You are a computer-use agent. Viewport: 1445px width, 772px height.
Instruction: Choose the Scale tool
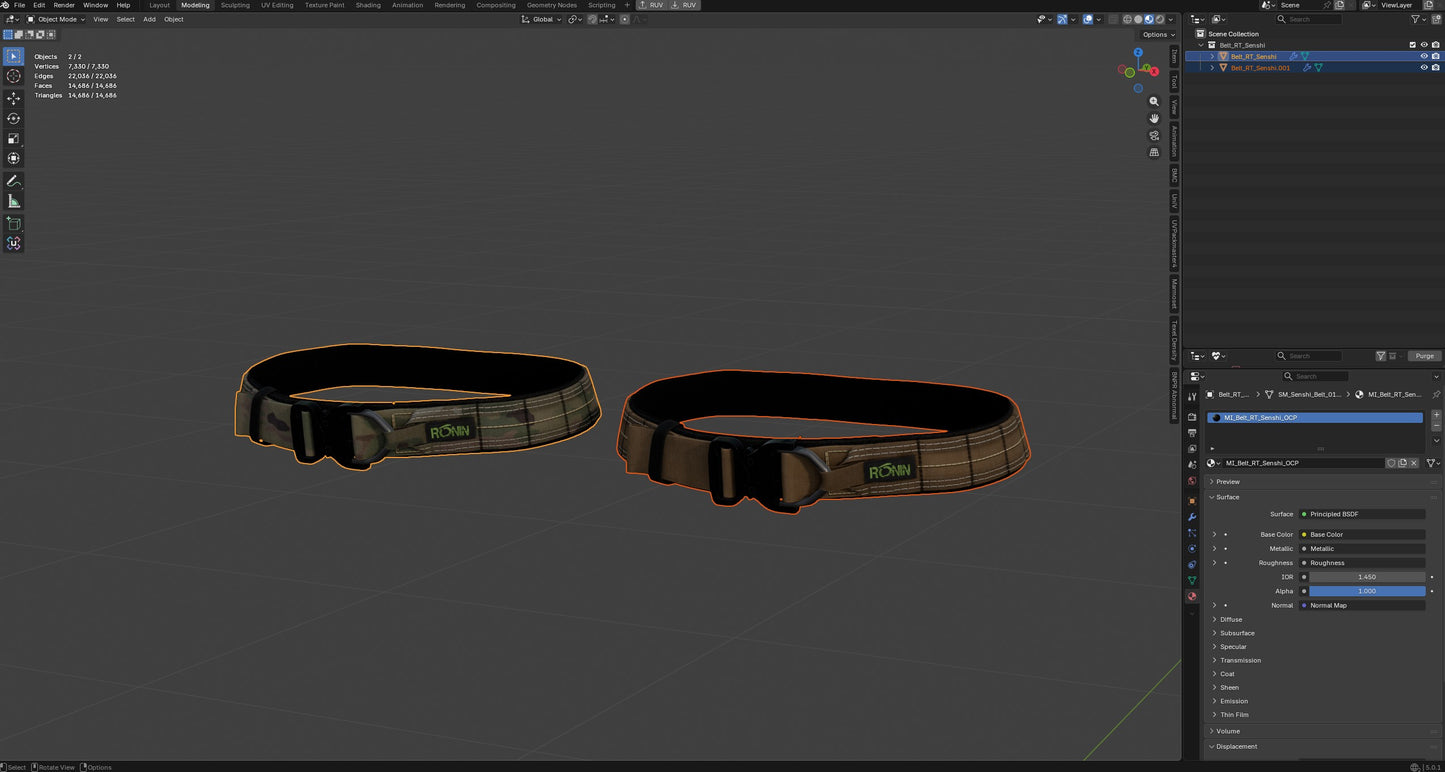(13, 138)
